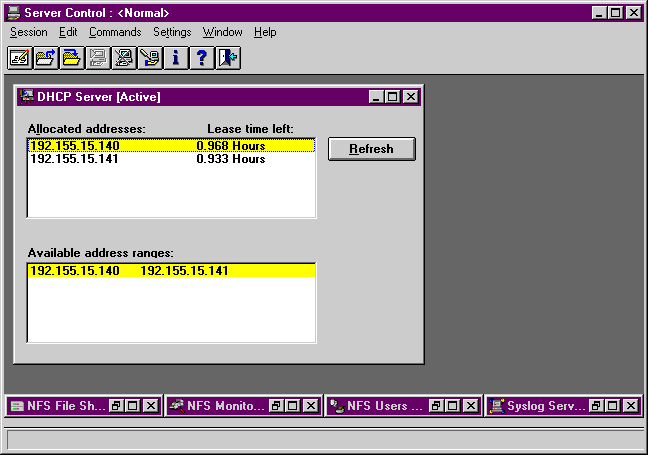Click the exit door toolbar icon
The height and width of the screenshot is (455, 648).
(x=228, y=57)
